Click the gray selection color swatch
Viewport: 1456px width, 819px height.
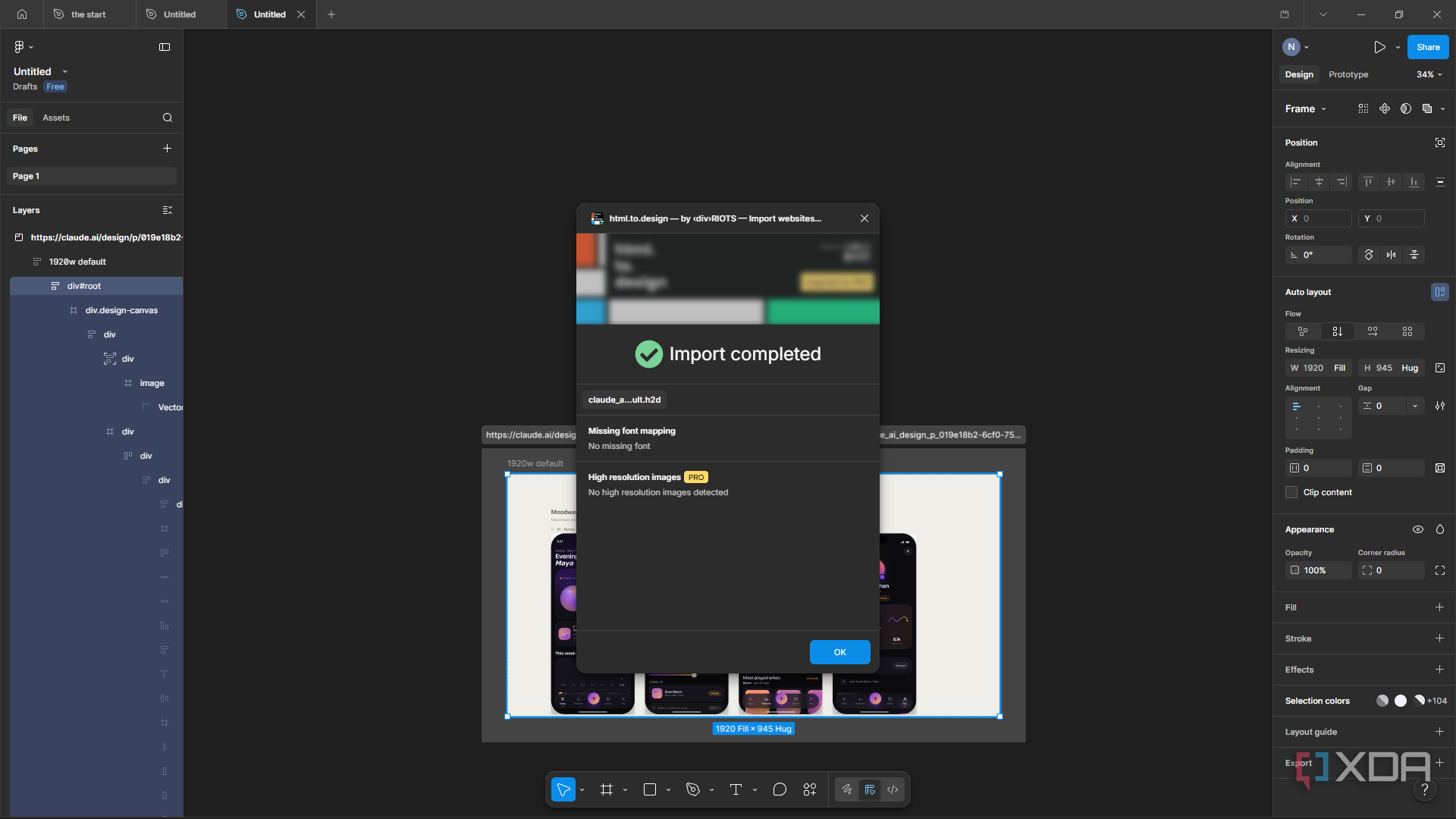pos(1382,701)
